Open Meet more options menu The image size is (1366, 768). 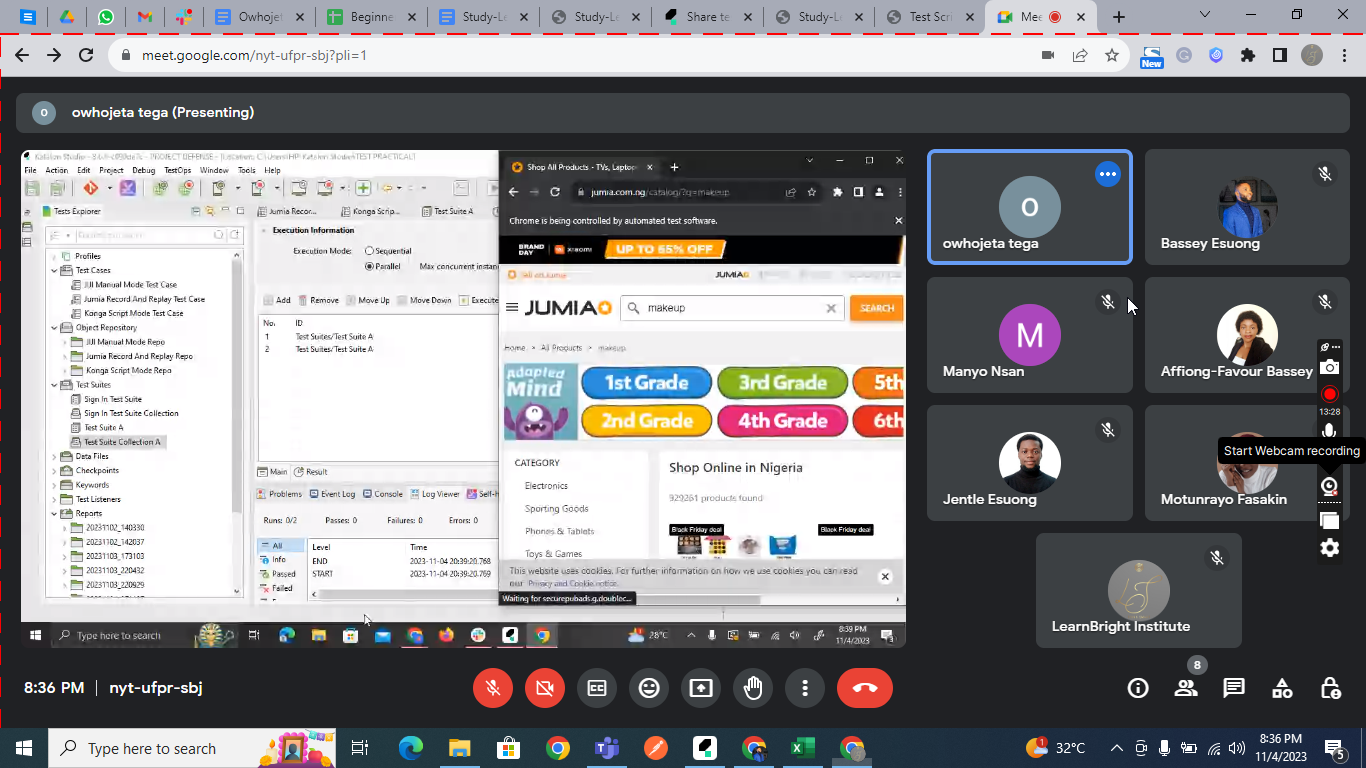(x=805, y=688)
